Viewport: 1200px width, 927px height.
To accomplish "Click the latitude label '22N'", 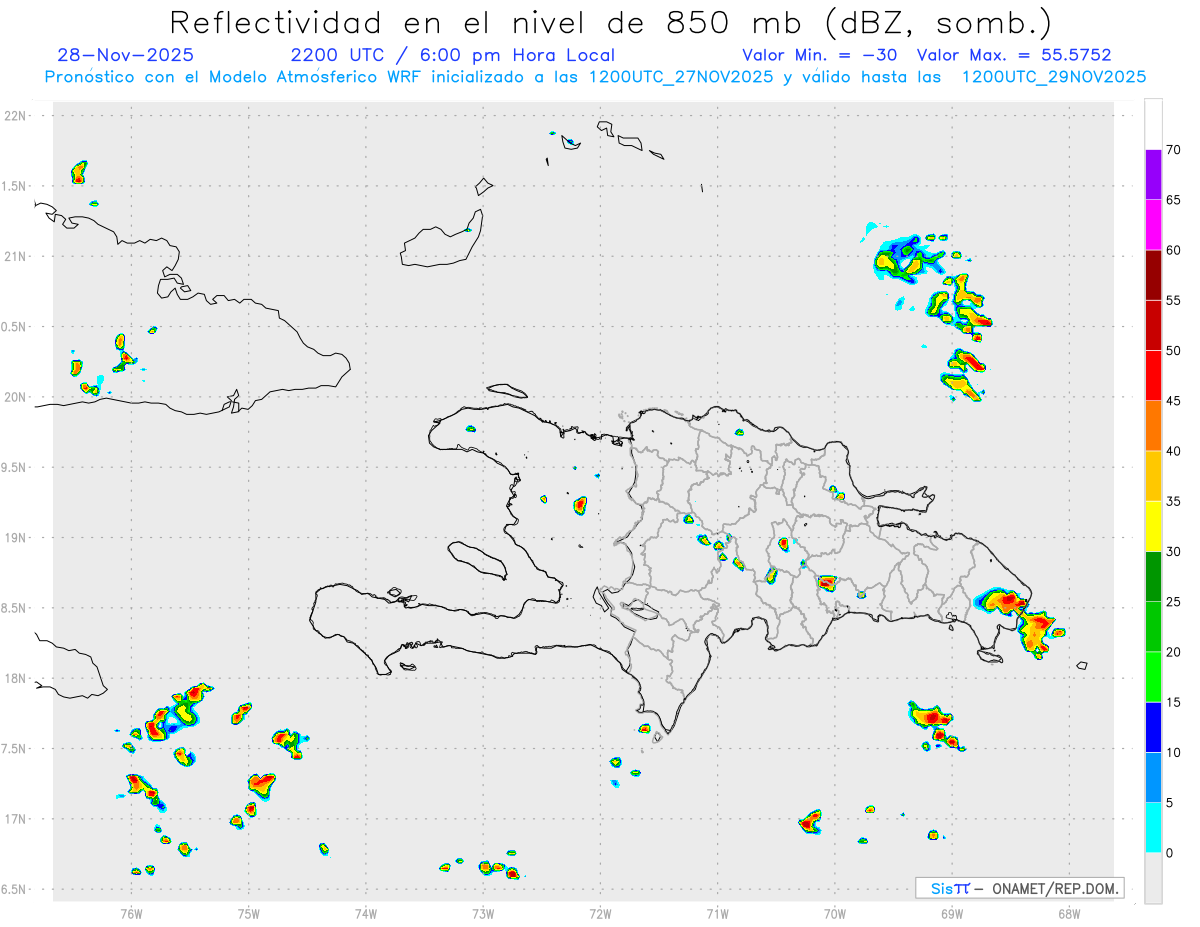I will coord(14,115).
